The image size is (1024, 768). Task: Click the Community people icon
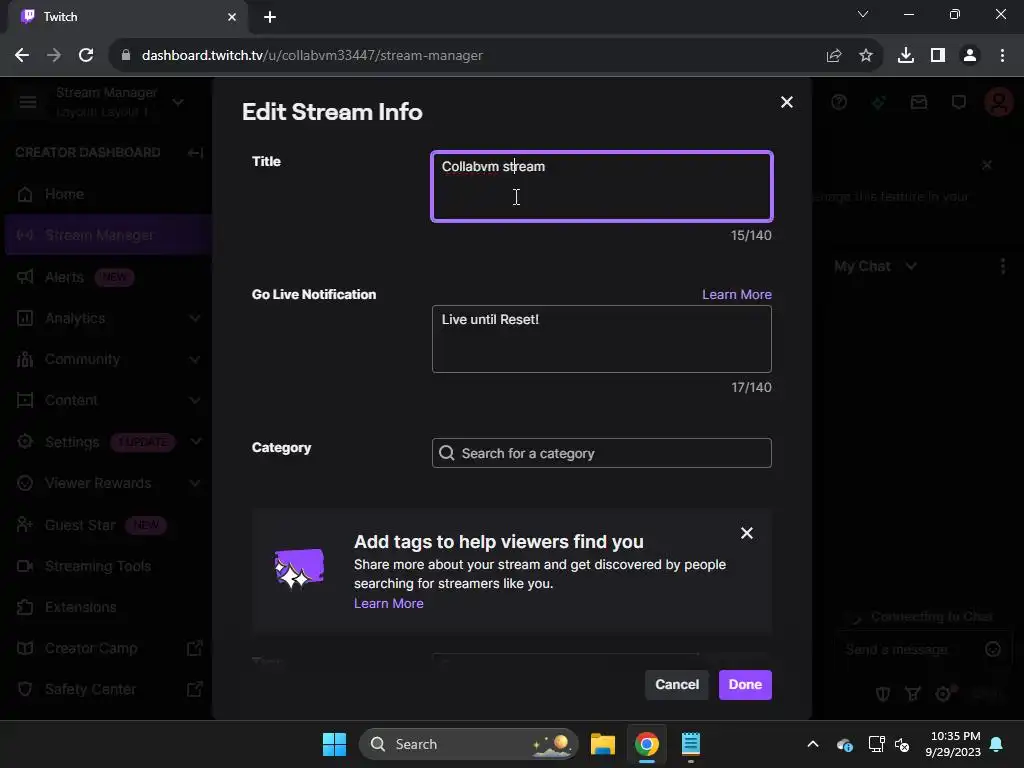click(x=25, y=359)
